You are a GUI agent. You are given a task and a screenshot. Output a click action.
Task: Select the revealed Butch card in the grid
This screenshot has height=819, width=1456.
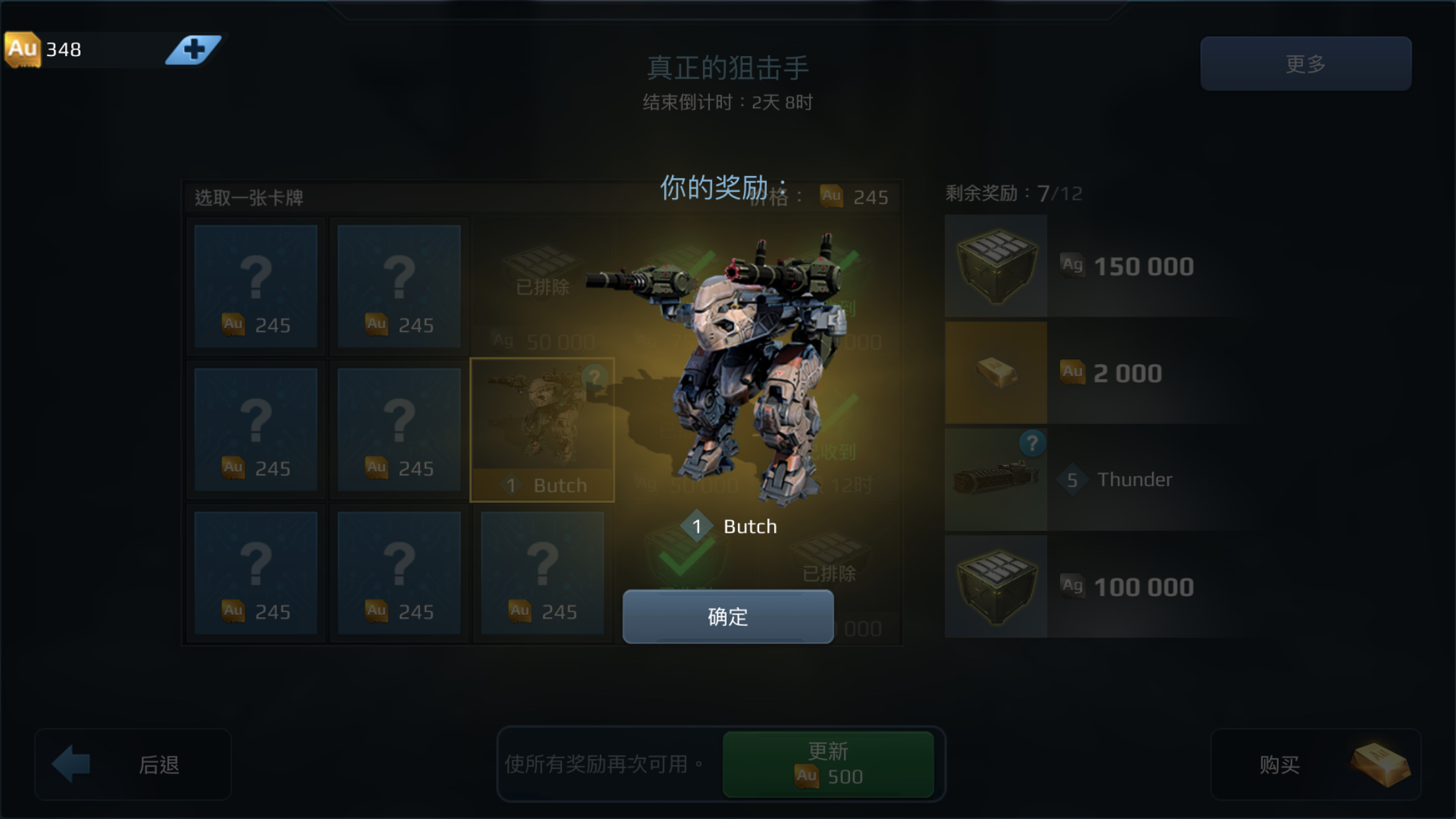click(542, 430)
